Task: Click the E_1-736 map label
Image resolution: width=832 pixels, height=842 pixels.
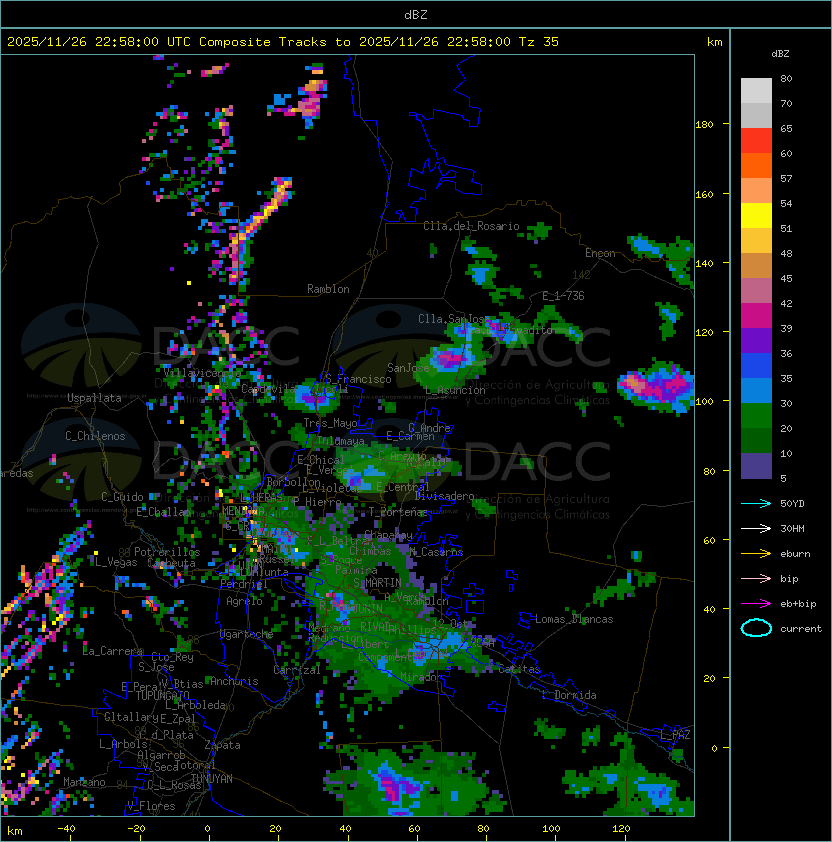Action: point(563,296)
